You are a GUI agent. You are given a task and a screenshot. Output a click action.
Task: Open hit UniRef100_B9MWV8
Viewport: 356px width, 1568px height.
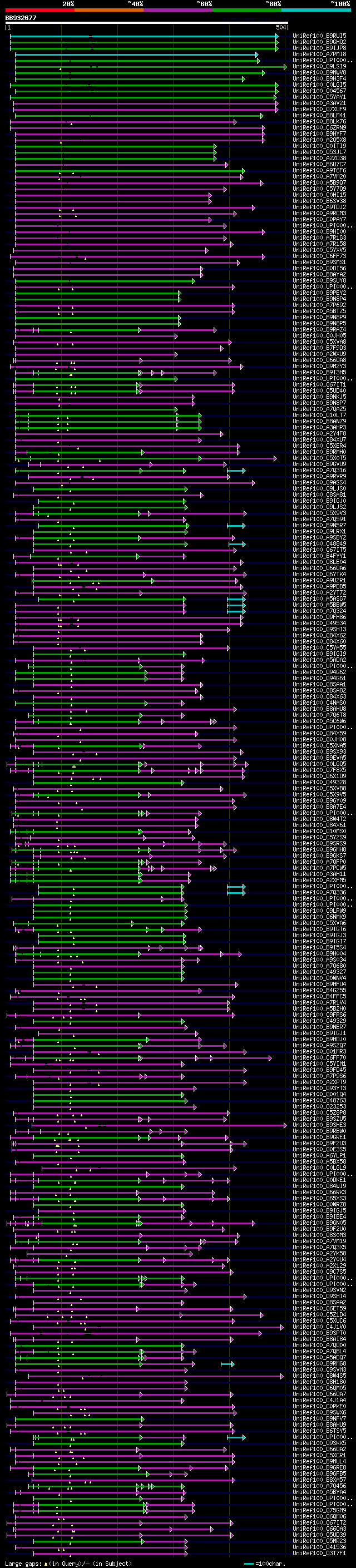pyautogui.click(x=319, y=72)
